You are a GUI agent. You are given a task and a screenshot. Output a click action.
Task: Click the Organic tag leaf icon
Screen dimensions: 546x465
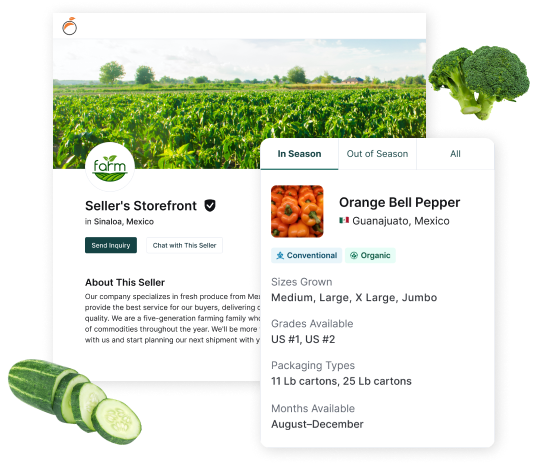[x=354, y=256]
